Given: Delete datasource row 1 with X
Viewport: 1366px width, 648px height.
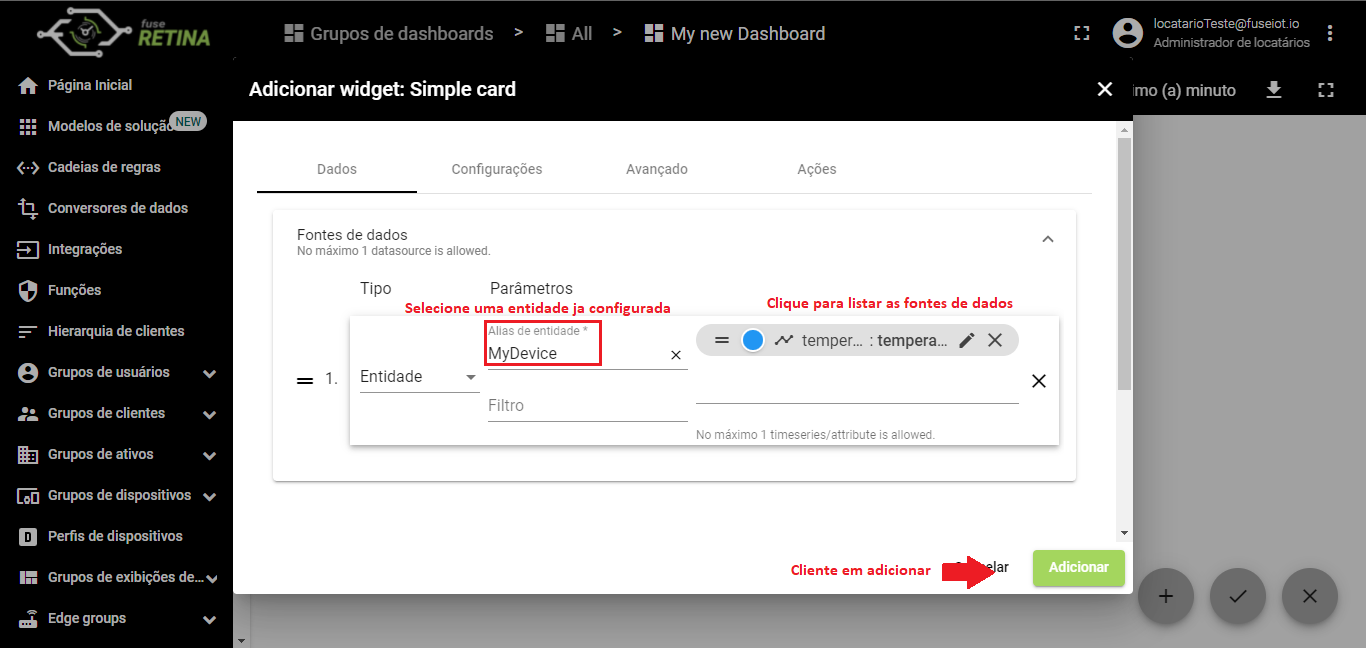Looking at the screenshot, I should 1039,381.
